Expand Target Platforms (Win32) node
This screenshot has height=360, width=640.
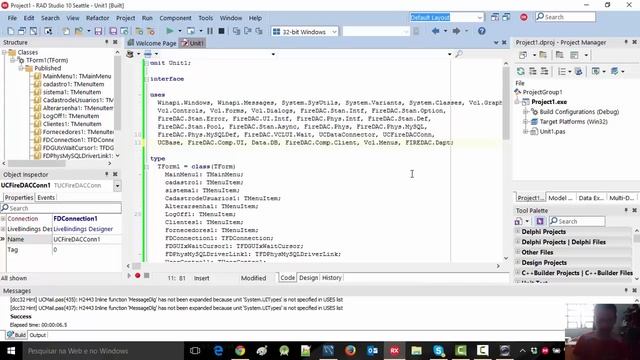point(526,122)
